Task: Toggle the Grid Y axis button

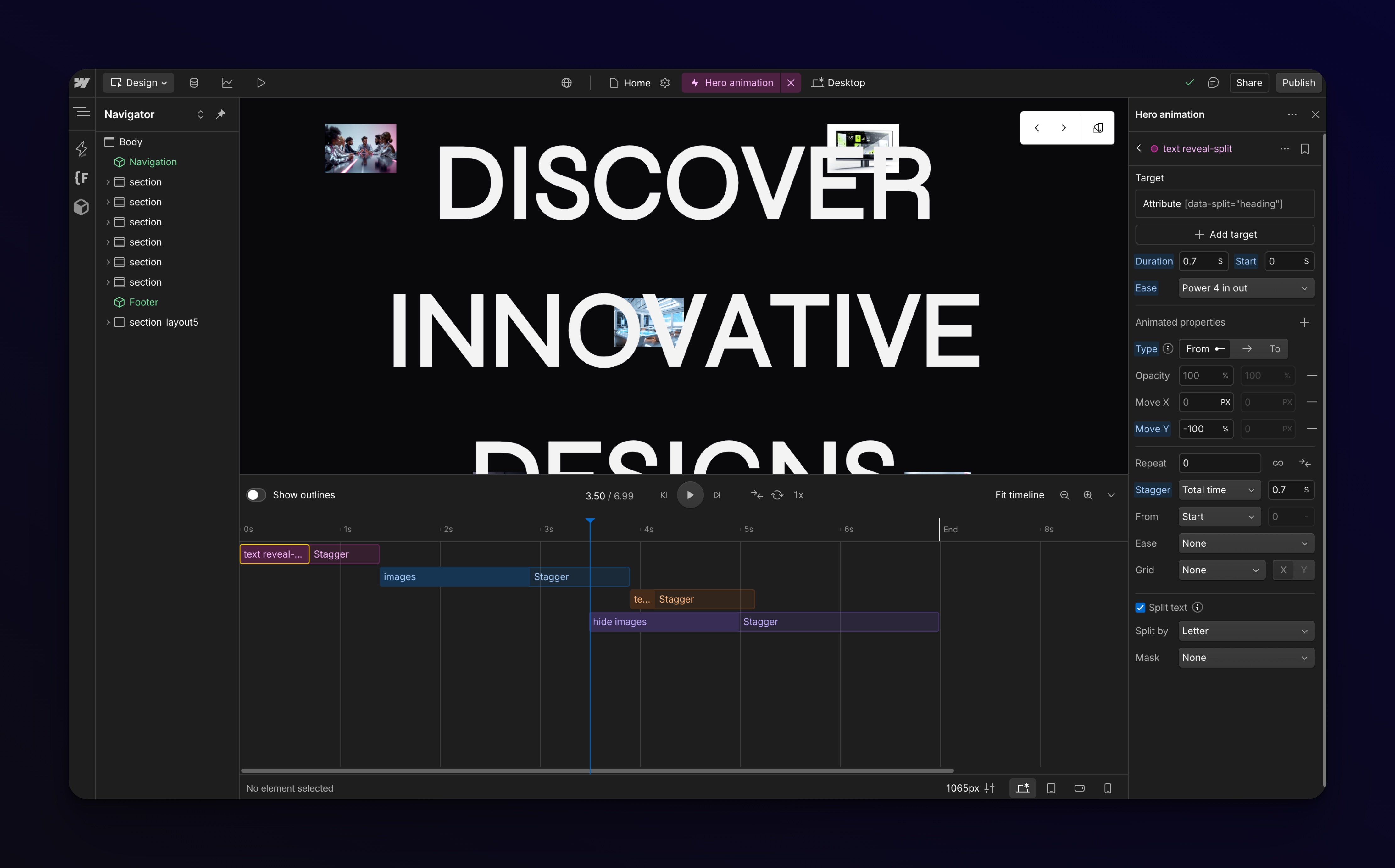Action: pyautogui.click(x=1304, y=570)
